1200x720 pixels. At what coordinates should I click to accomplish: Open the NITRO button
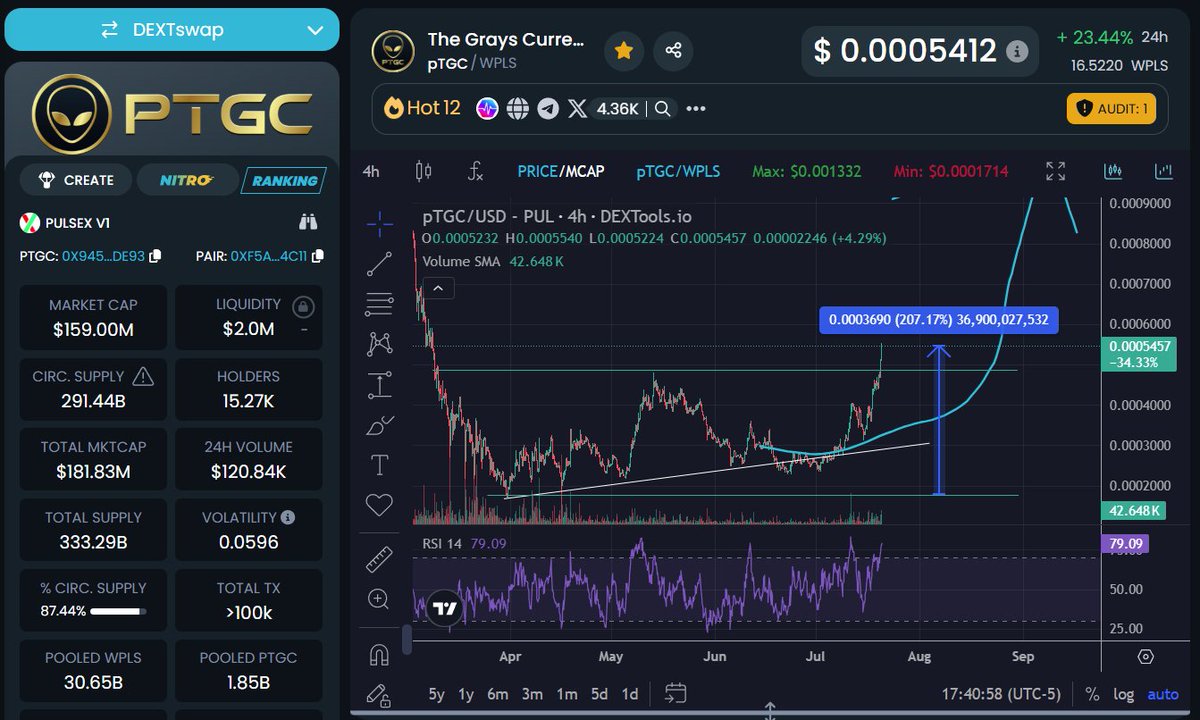(187, 180)
